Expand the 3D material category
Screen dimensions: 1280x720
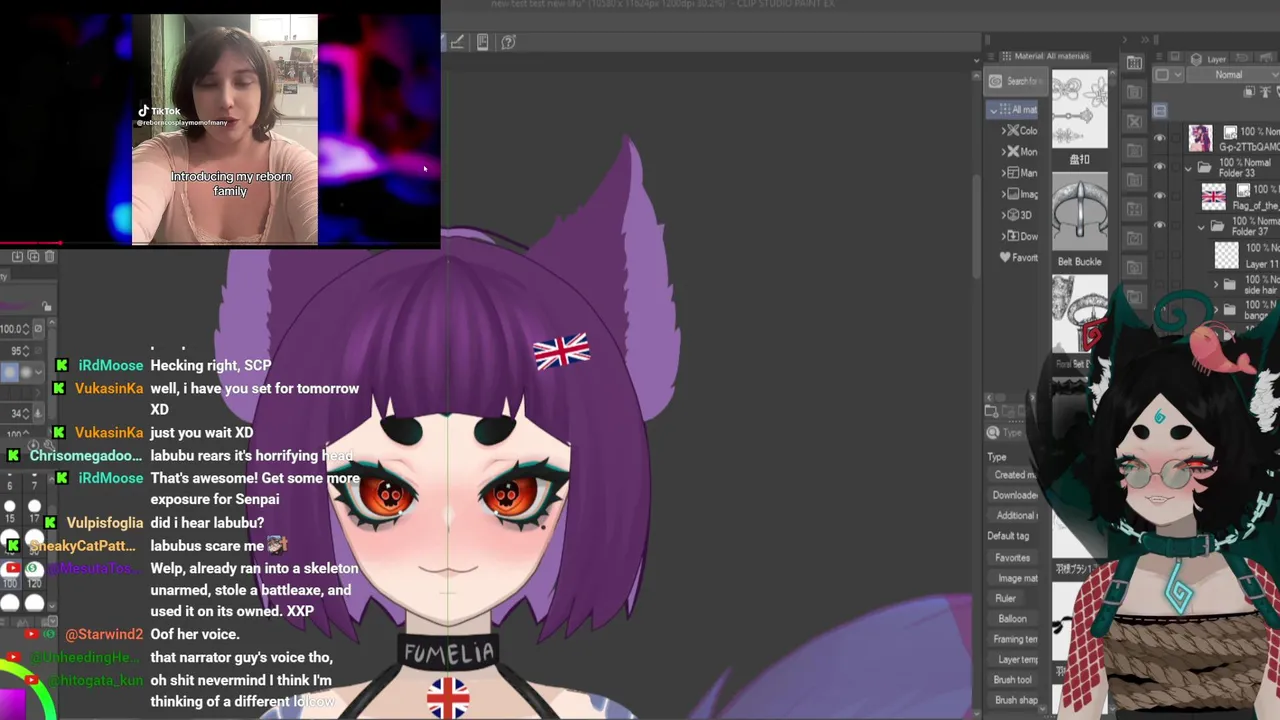point(1004,215)
